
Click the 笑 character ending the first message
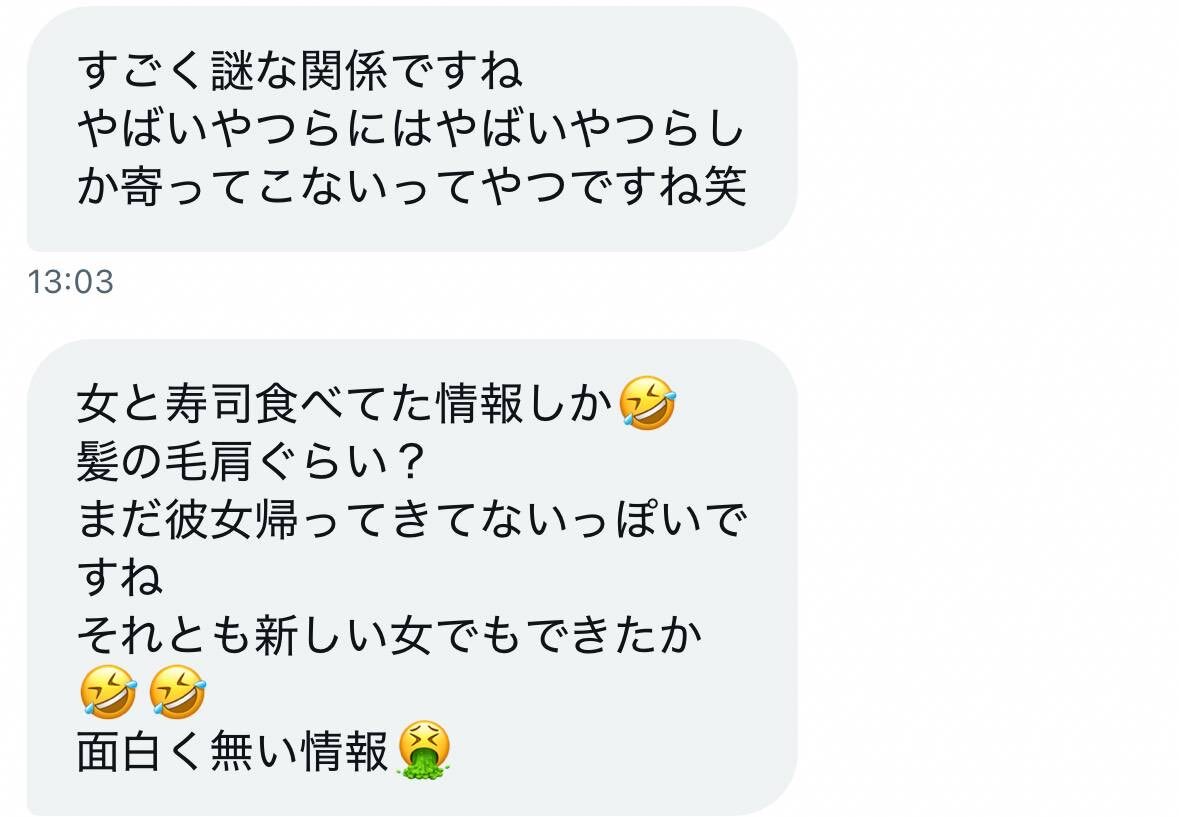coord(725,186)
